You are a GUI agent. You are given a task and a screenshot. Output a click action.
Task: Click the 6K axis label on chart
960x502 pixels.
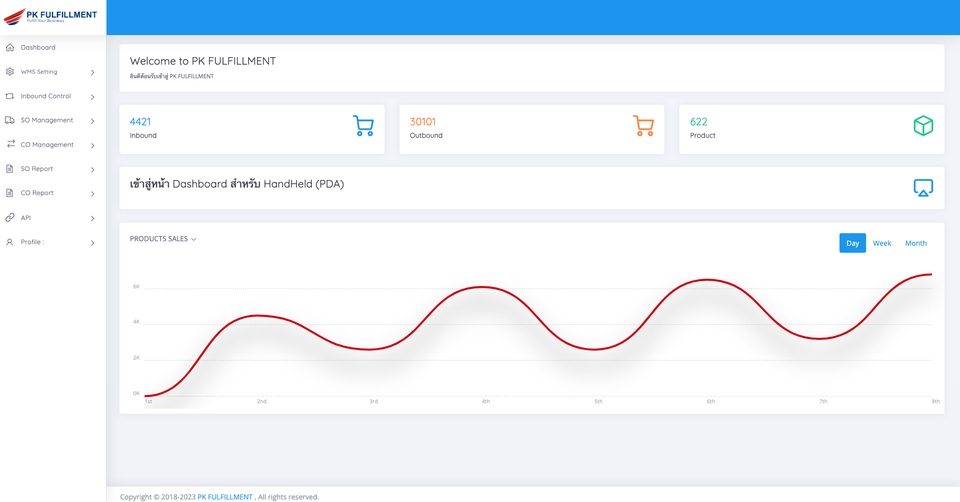point(136,287)
